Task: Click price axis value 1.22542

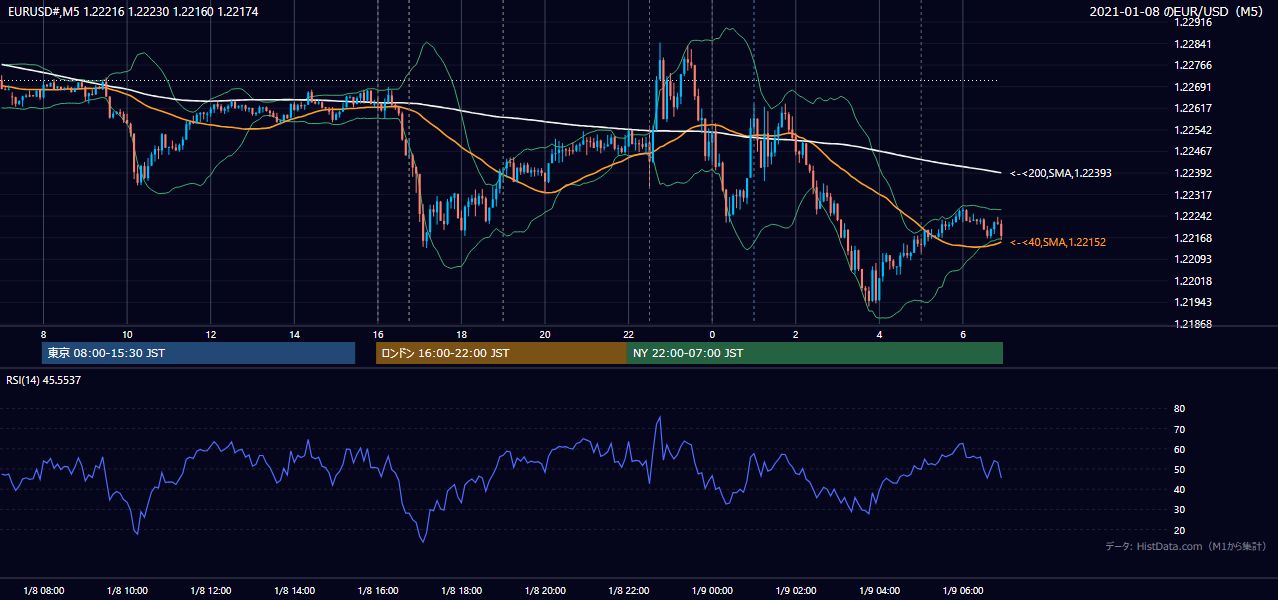Action: point(1193,130)
